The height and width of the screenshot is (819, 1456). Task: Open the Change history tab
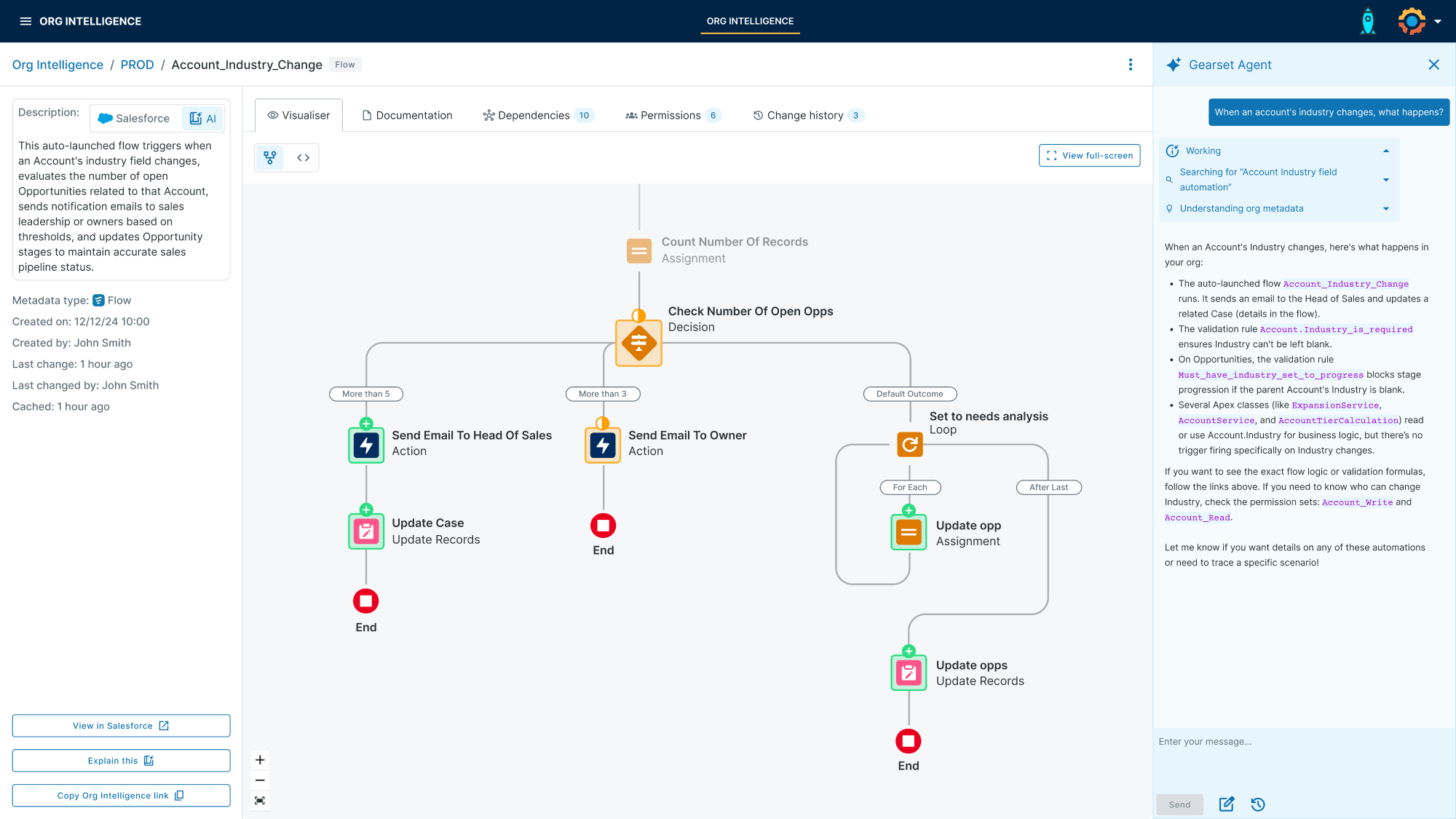[x=804, y=116]
